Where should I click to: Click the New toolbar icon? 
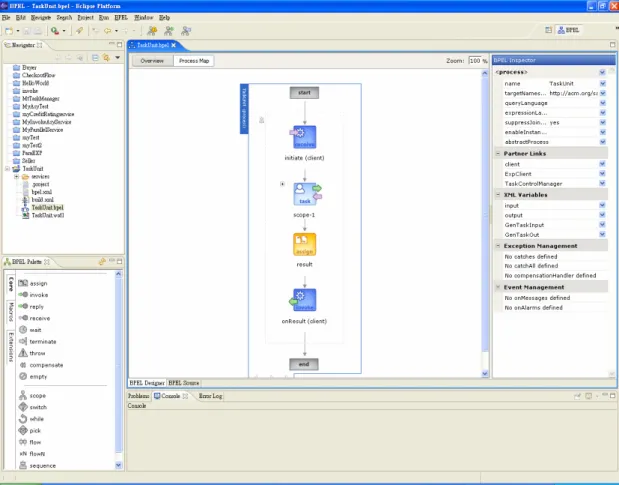point(9,31)
